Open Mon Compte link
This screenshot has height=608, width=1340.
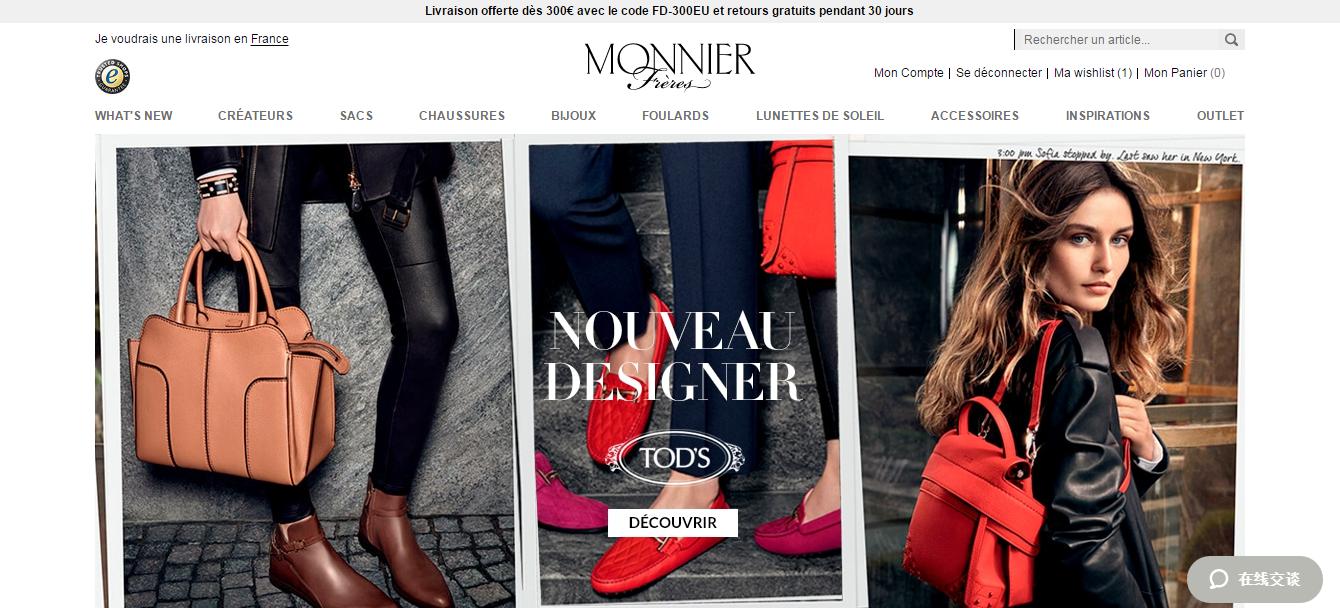[x=909, y=73]
